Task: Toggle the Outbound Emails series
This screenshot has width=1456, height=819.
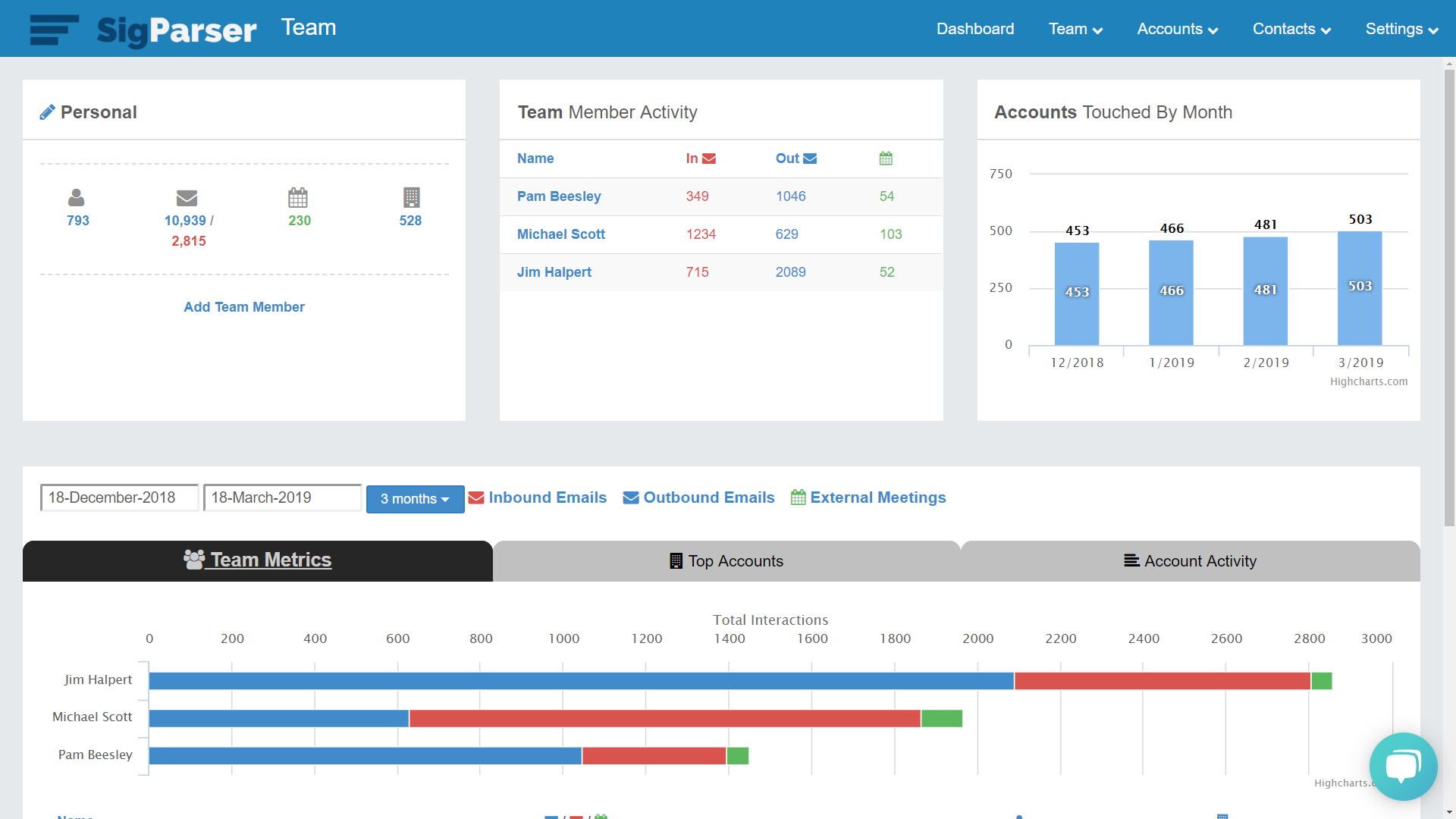Action: [x=698, y=497]
